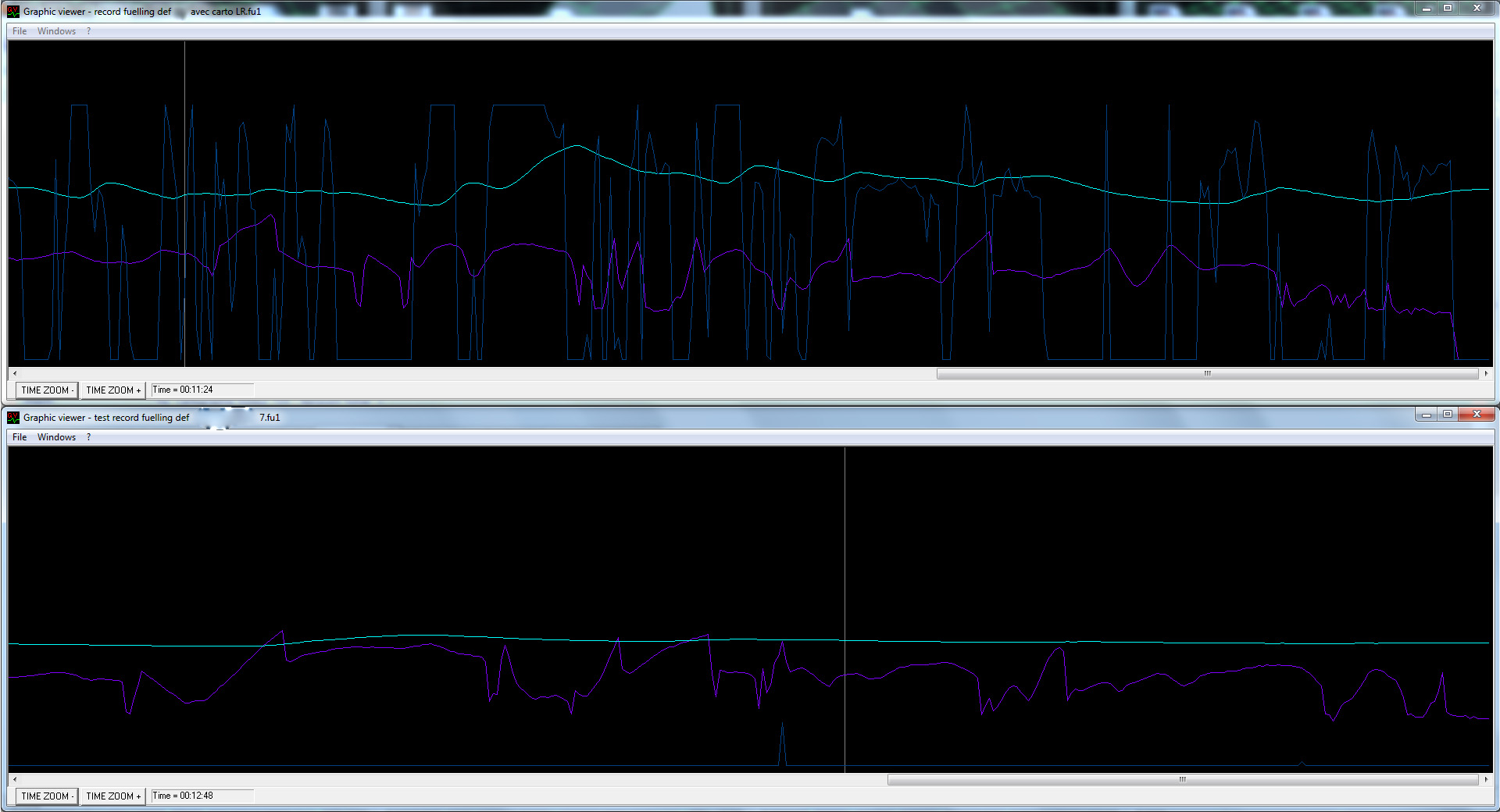Image resolution: width=1500 pixels, height=812 pixels.
Task: Open the ? help menu in the bottom window
Action: click(x=88, y=437)
